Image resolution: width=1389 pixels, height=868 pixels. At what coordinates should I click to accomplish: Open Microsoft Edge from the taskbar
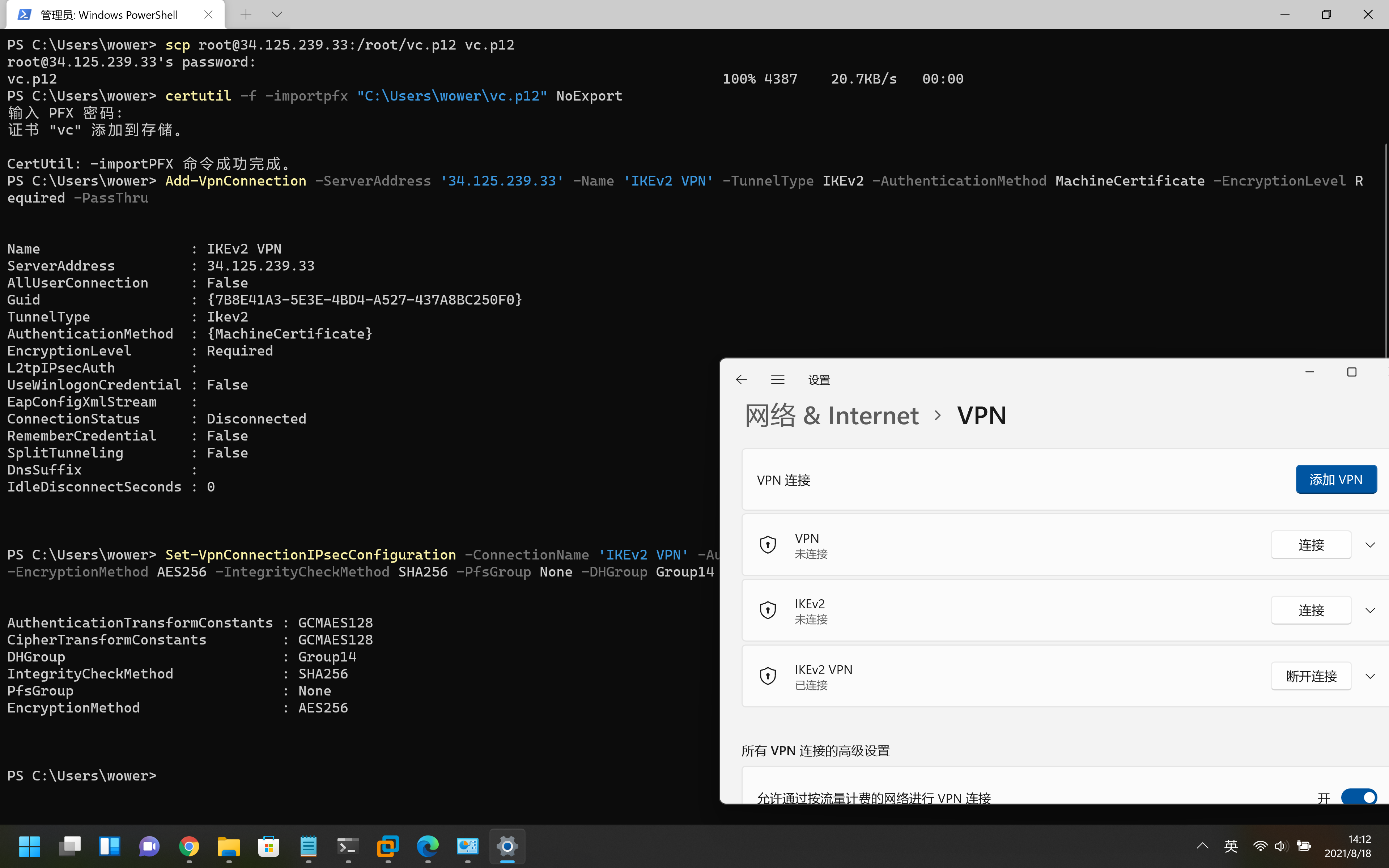tap(428, 847)
